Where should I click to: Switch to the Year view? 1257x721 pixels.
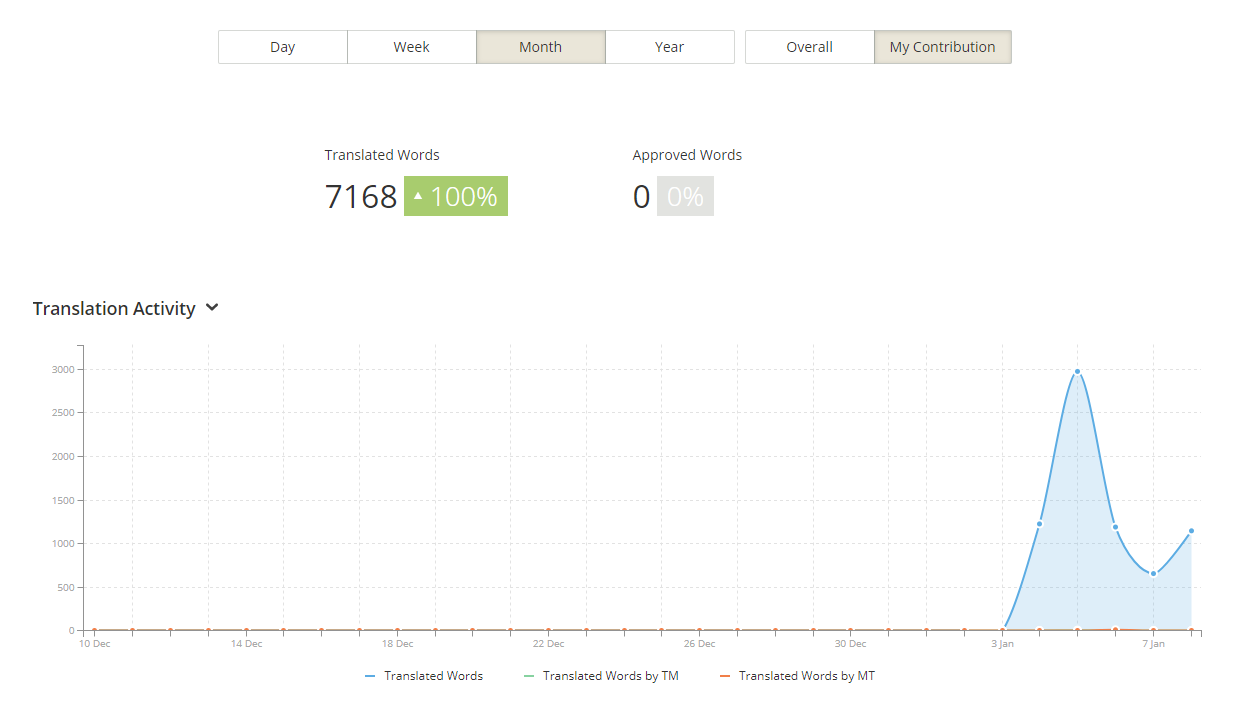(x=670, y=47)
